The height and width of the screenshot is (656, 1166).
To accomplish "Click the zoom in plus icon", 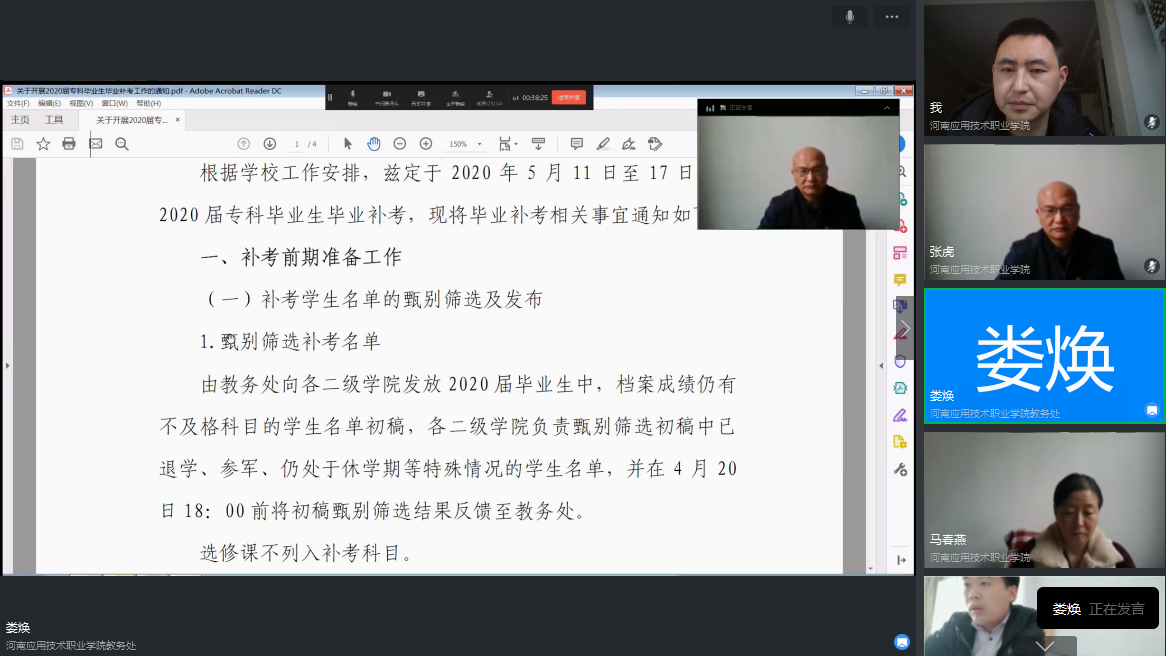I will click(x=426, y=144).
